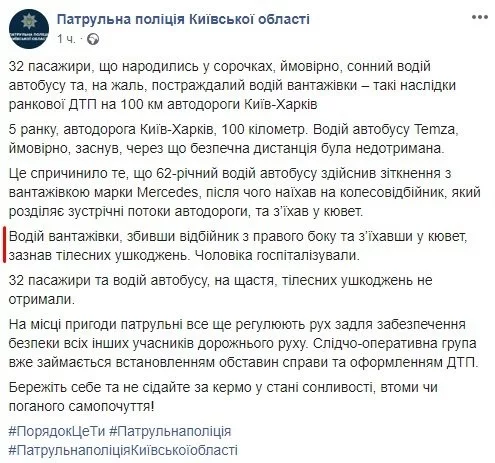
Task: Click the paragraph starting "Бережіть себе"
Action: (223, 397)
